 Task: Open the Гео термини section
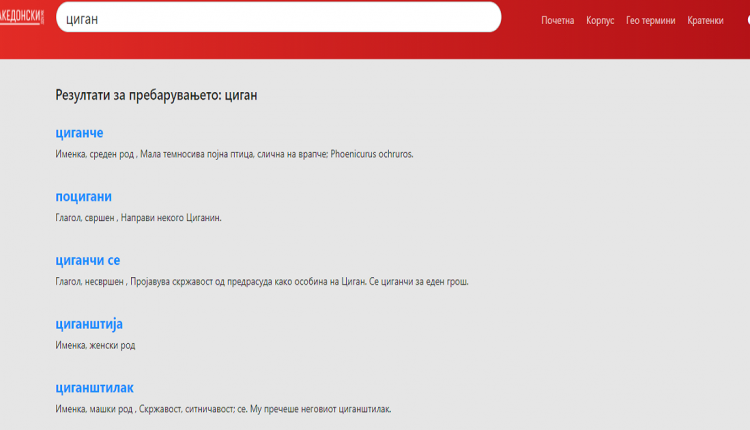coord(650,20)
